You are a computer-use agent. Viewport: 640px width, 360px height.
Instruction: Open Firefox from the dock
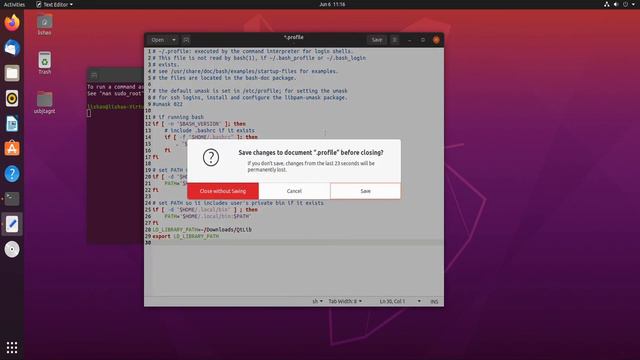click(12, 23)
